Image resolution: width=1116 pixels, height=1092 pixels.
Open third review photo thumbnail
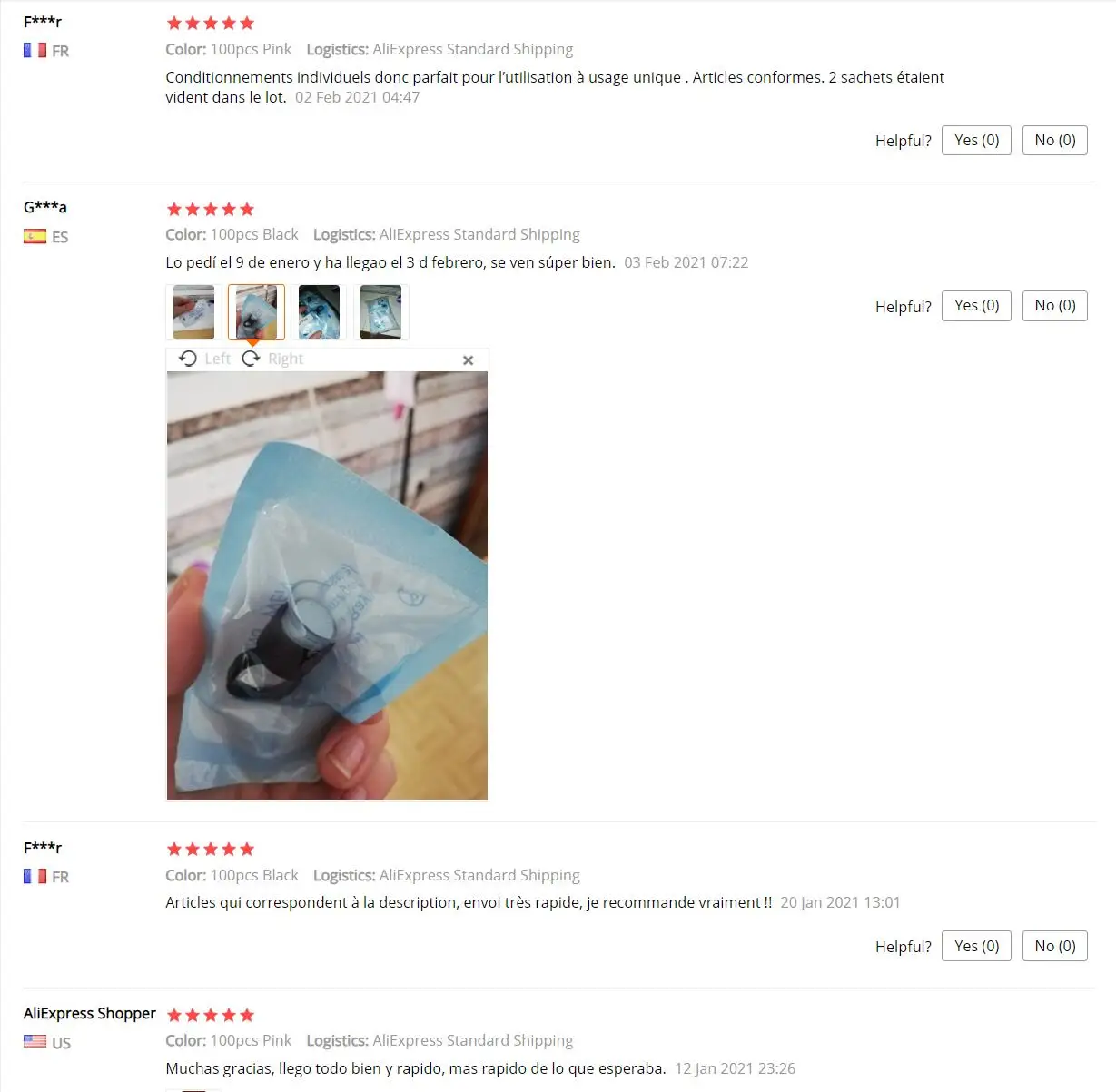319,312
